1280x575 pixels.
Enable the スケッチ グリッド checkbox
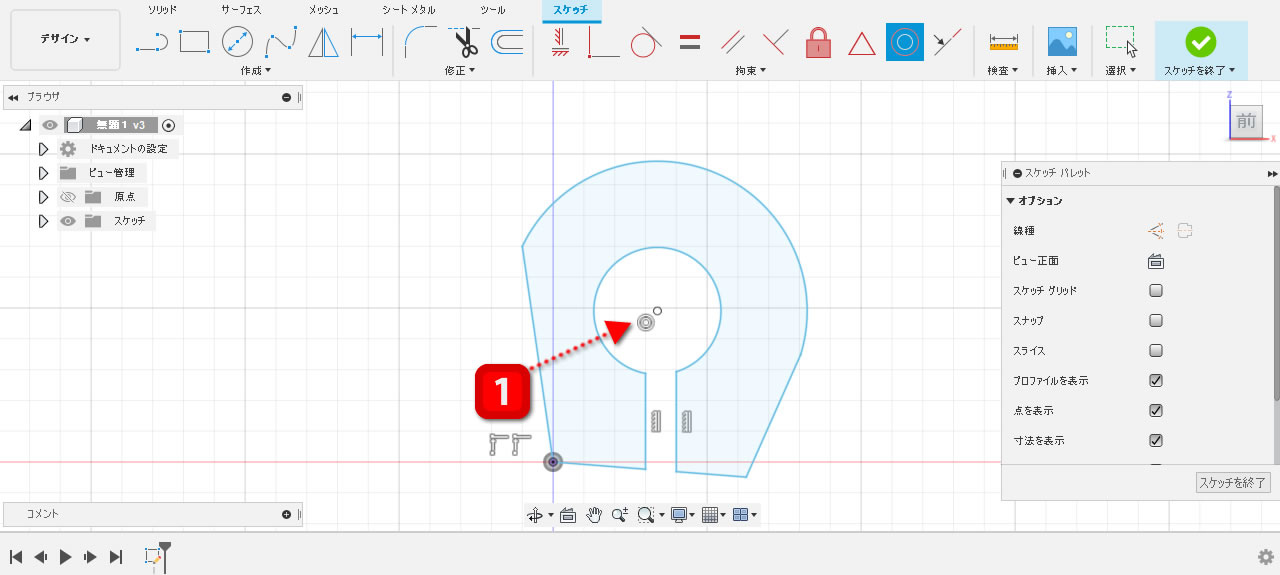click(x=1156, y=291)
